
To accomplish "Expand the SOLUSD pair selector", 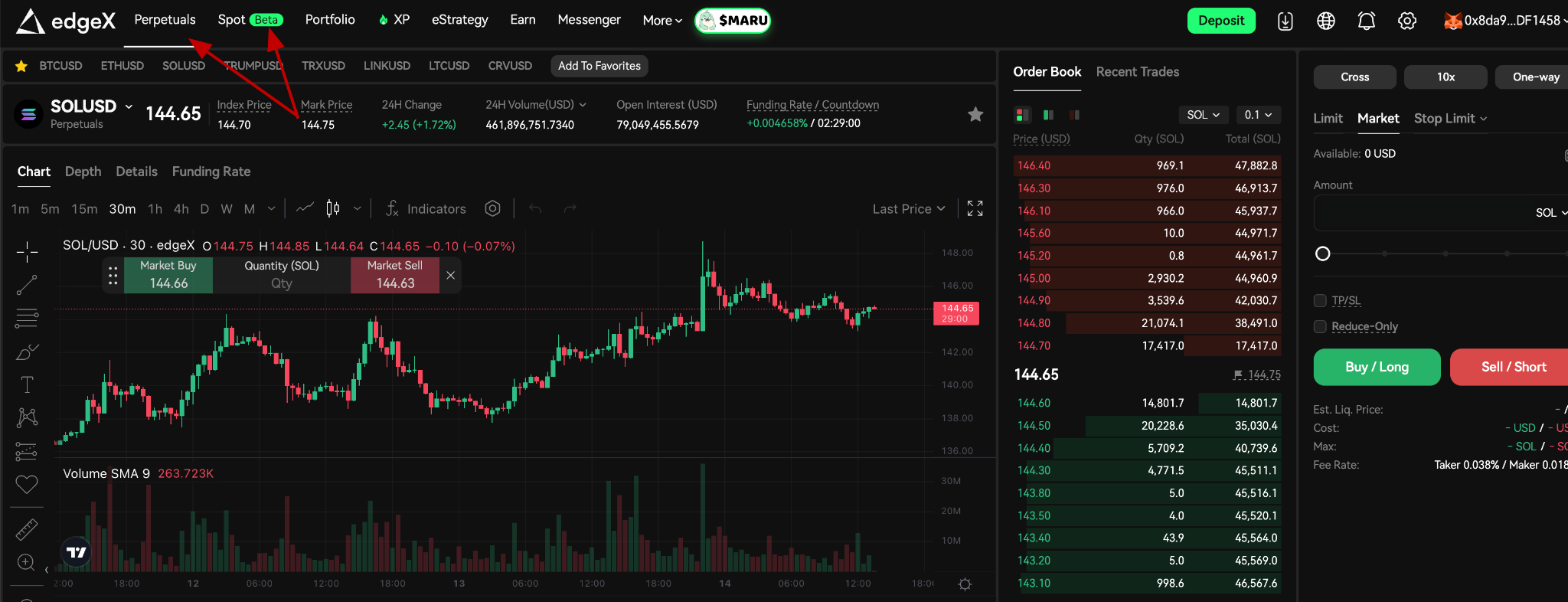I will pyautogui.click(x=129, y=106).
